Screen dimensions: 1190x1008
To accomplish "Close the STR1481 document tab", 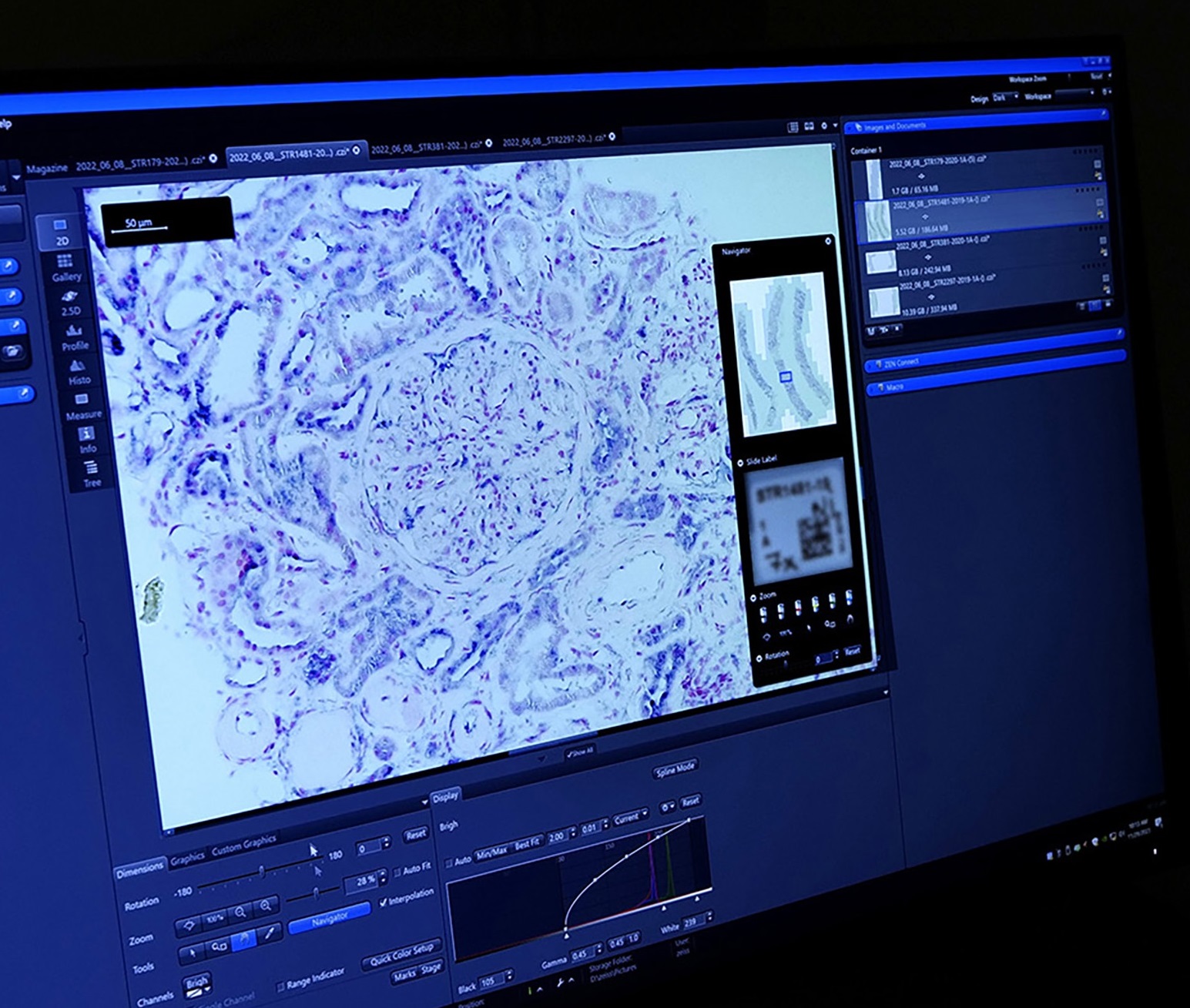I will 357,151.
